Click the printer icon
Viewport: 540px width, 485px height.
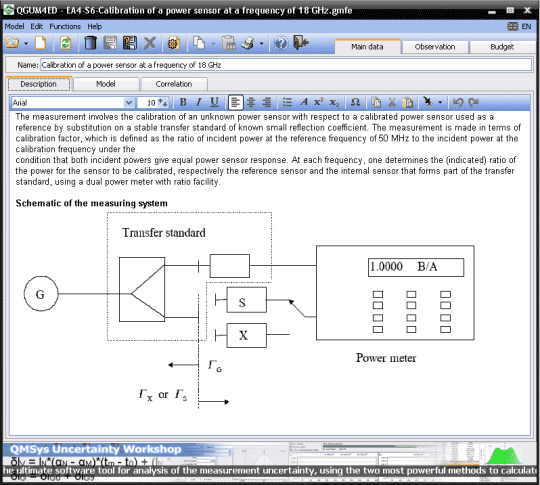click(x=248, y=43)
